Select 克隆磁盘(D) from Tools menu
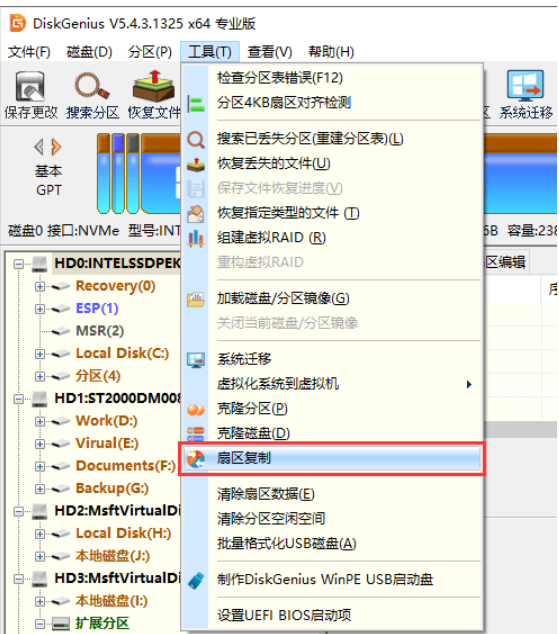The width and height of the screenshot is (559, 634). [x=331, y=433]
